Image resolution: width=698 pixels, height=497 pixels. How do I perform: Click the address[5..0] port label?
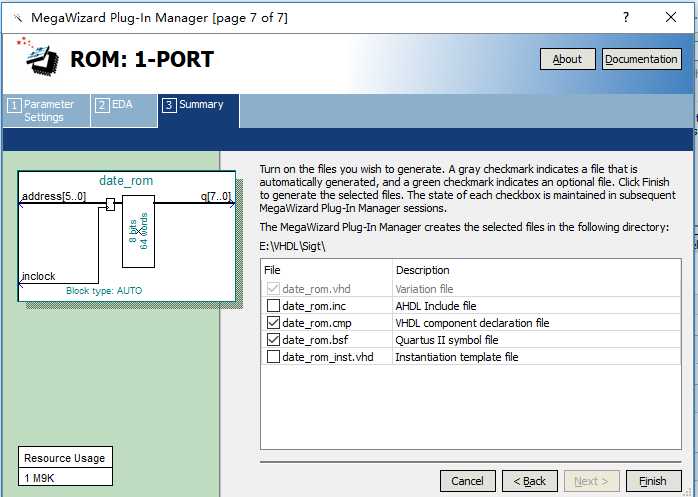(x=54, y=196)
